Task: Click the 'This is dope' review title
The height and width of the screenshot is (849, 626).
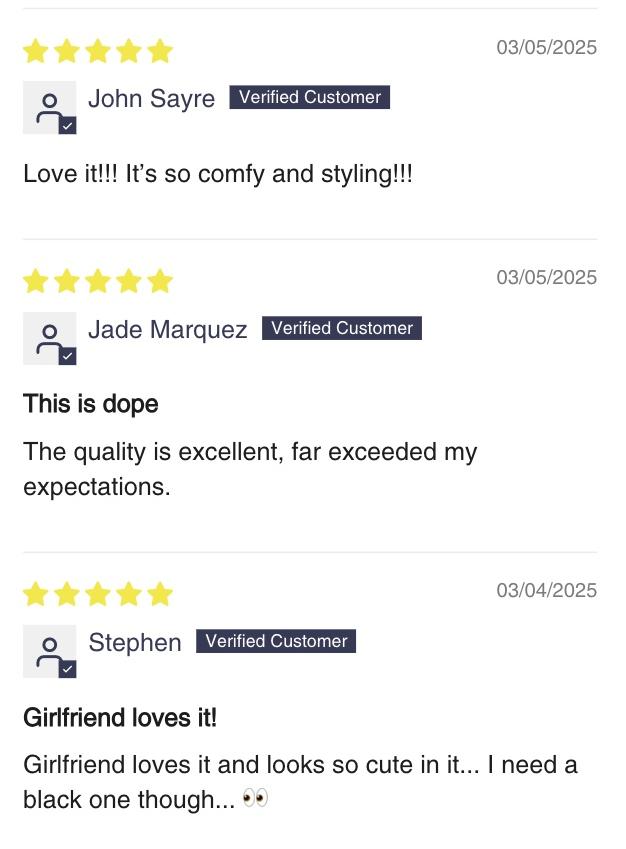Action: pos(90,404)
